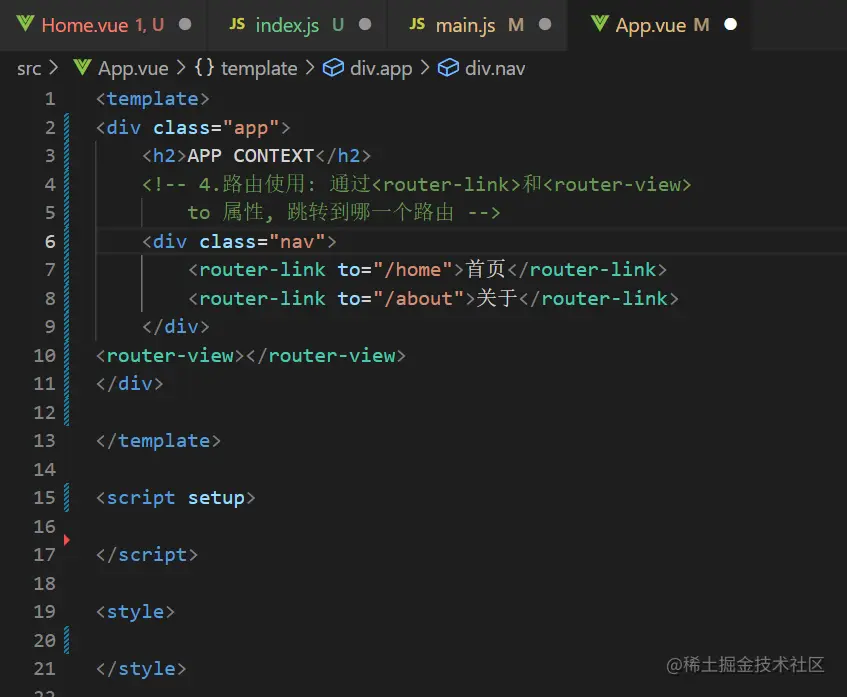Click the comment line starting with 4.路由使用

(416, 184)
